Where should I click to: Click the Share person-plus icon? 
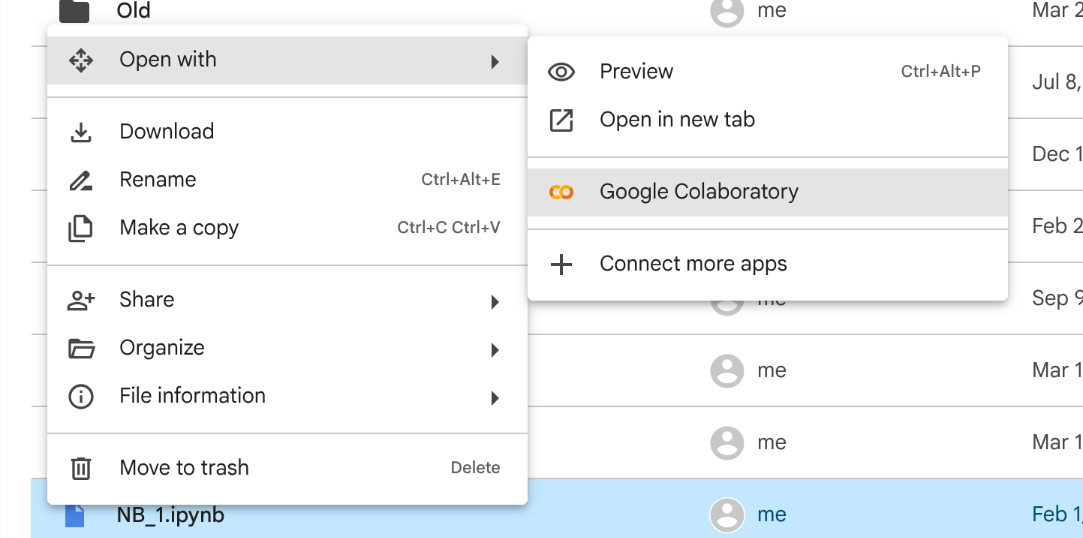(x=81, y=300)
